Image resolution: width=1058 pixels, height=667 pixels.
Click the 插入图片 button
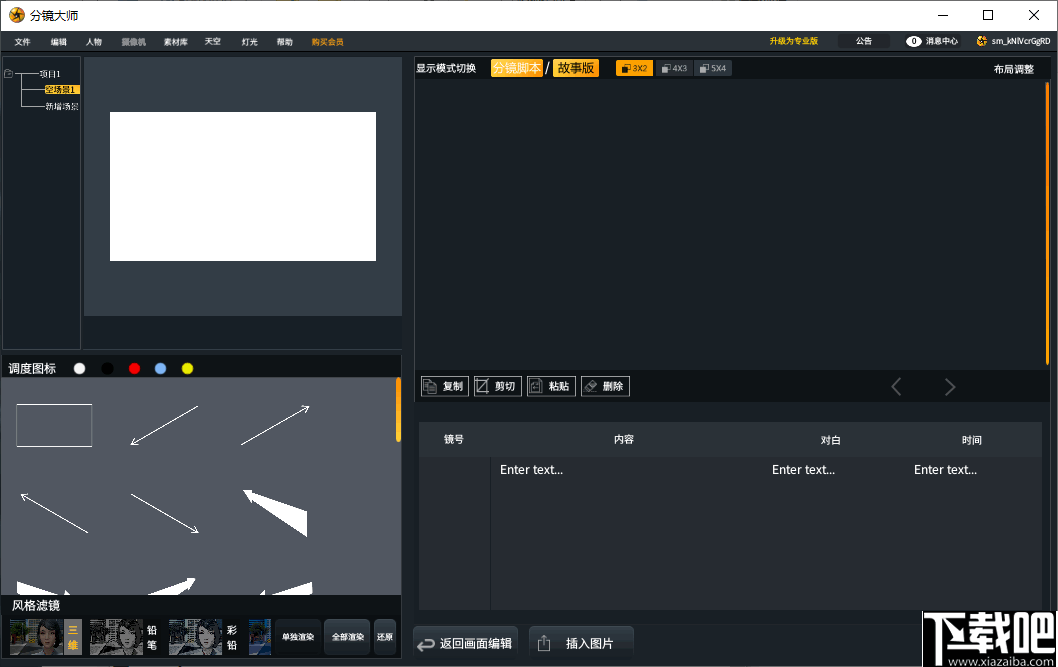coord(581,643)
